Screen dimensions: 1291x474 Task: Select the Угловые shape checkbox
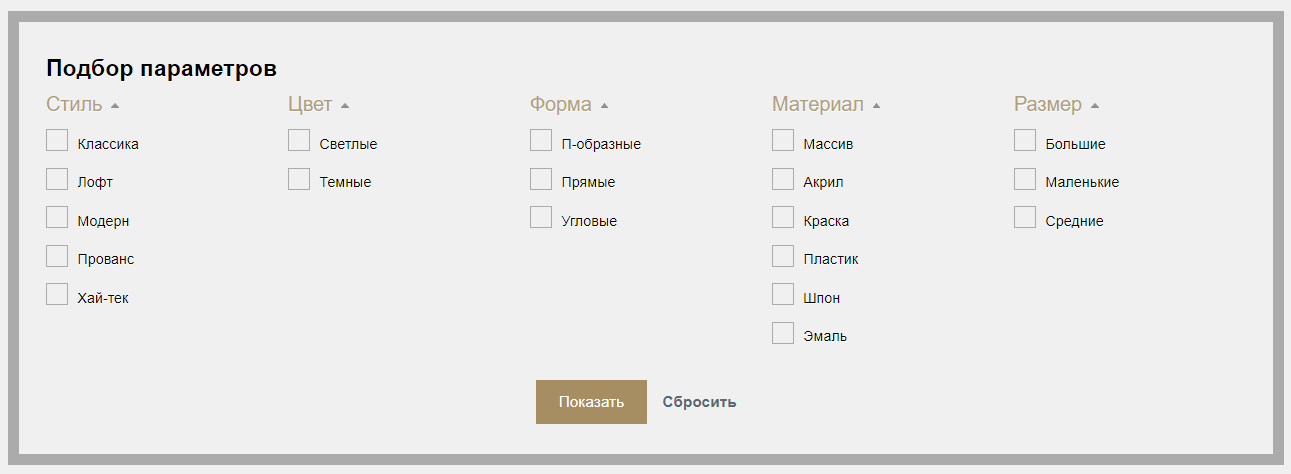(x=541, y=218)
